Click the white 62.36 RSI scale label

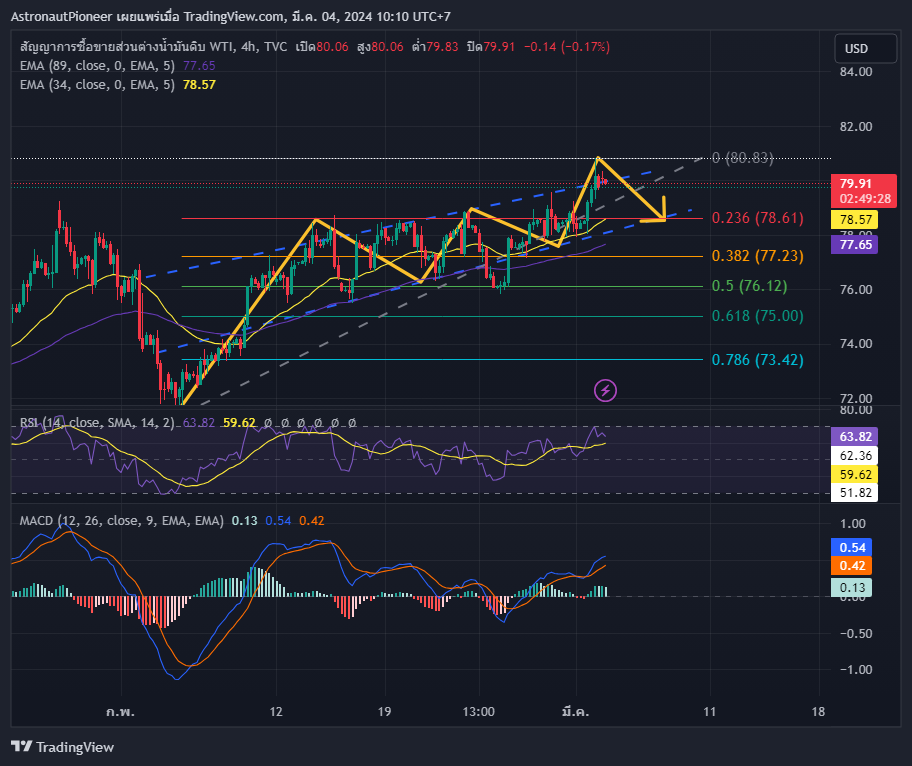point(855,455)
